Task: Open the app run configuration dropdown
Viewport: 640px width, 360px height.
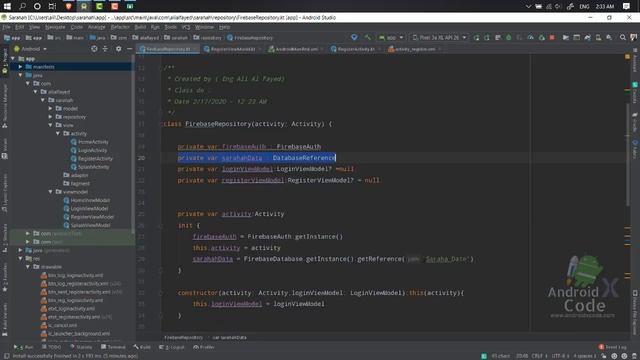Action: (x=391, y=38)
